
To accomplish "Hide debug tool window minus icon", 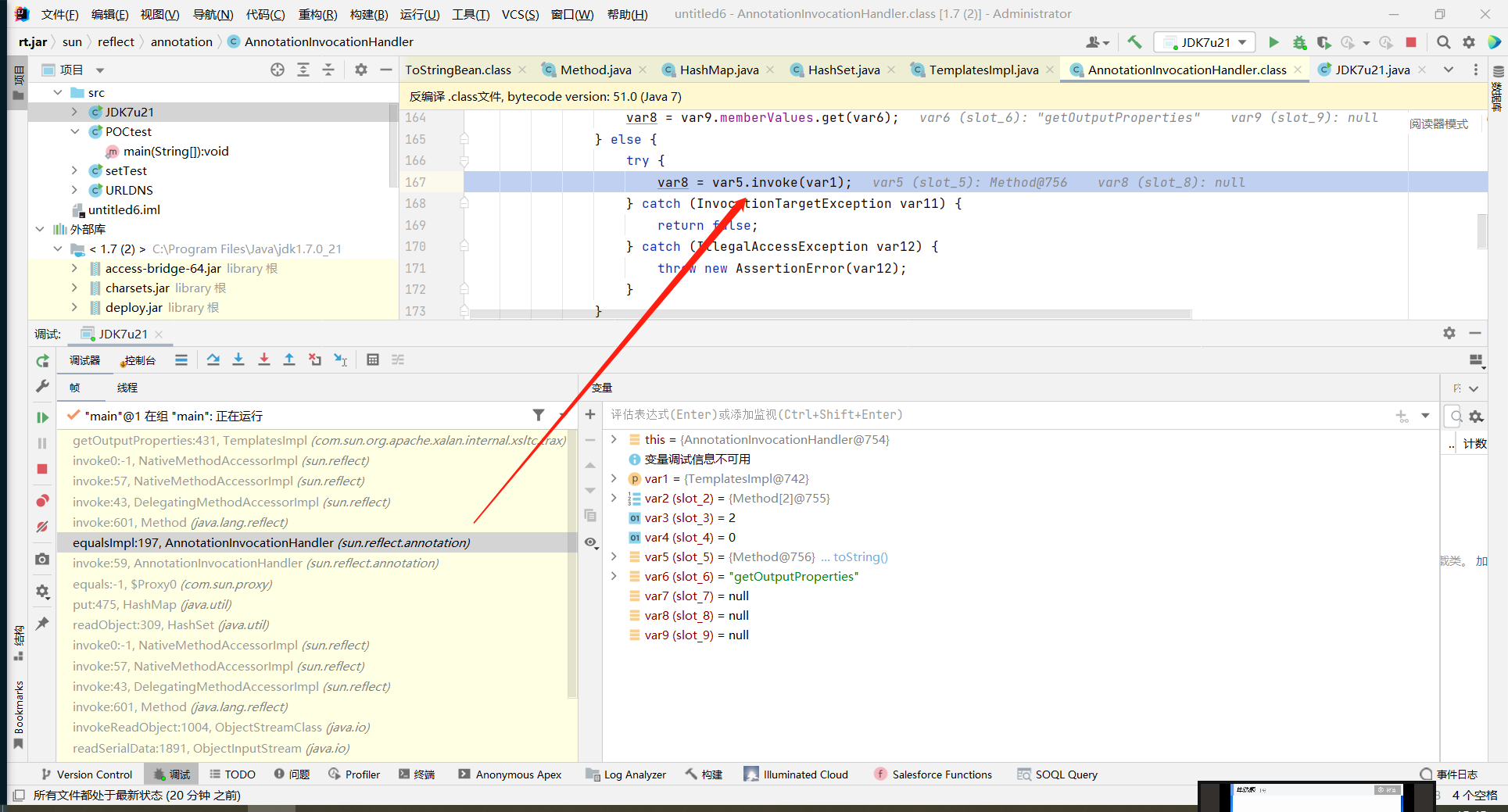I will pyautogui.click(x=1475, y=333).
